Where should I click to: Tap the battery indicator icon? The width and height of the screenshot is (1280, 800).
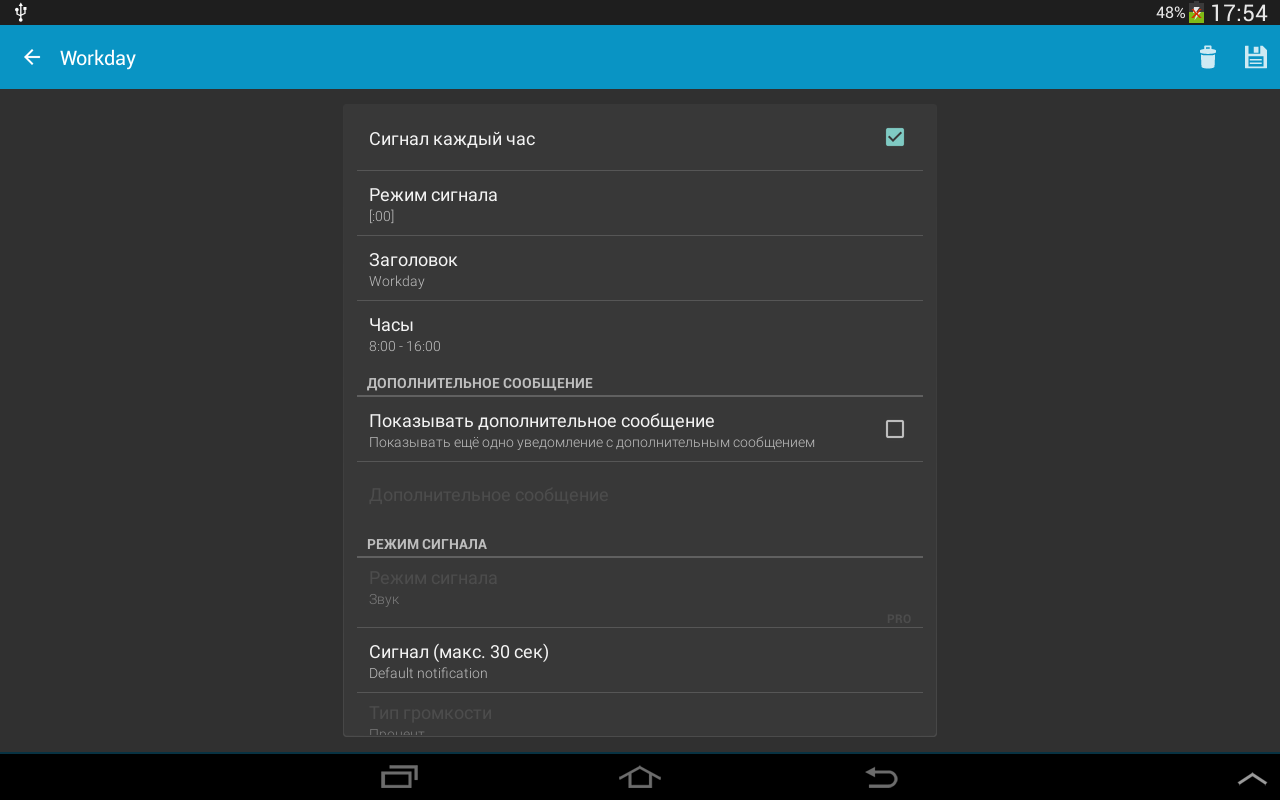point(1196,14)
